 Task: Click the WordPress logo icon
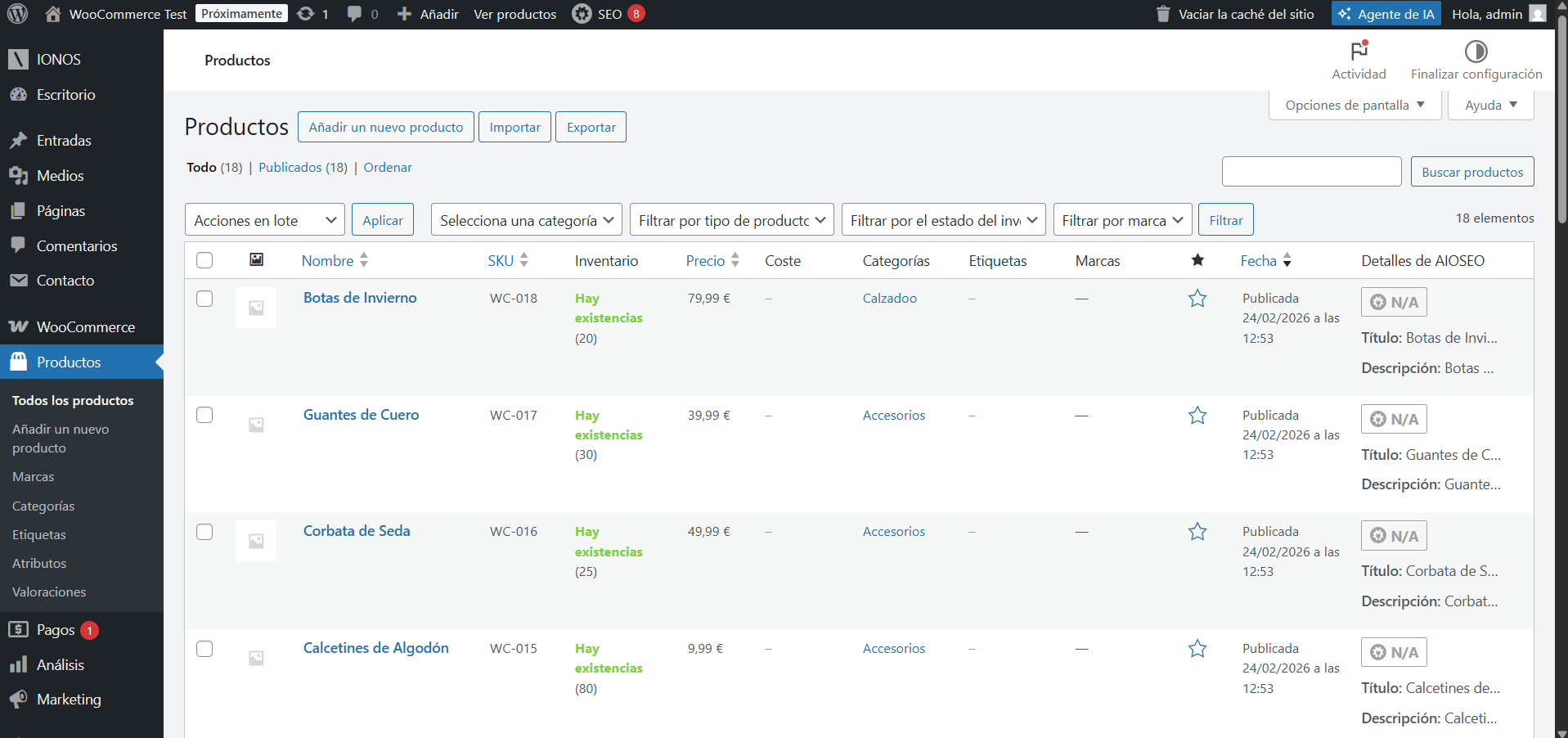point(17,14)
